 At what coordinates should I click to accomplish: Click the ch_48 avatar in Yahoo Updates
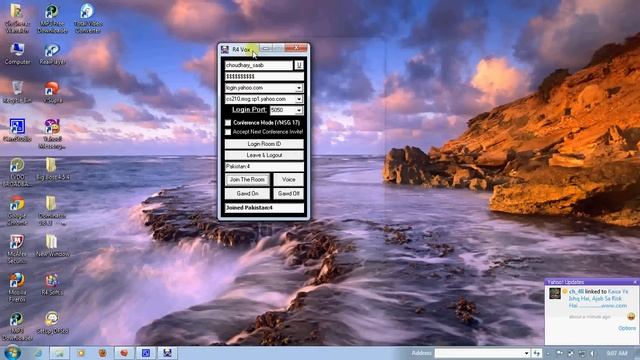(555, 293)
